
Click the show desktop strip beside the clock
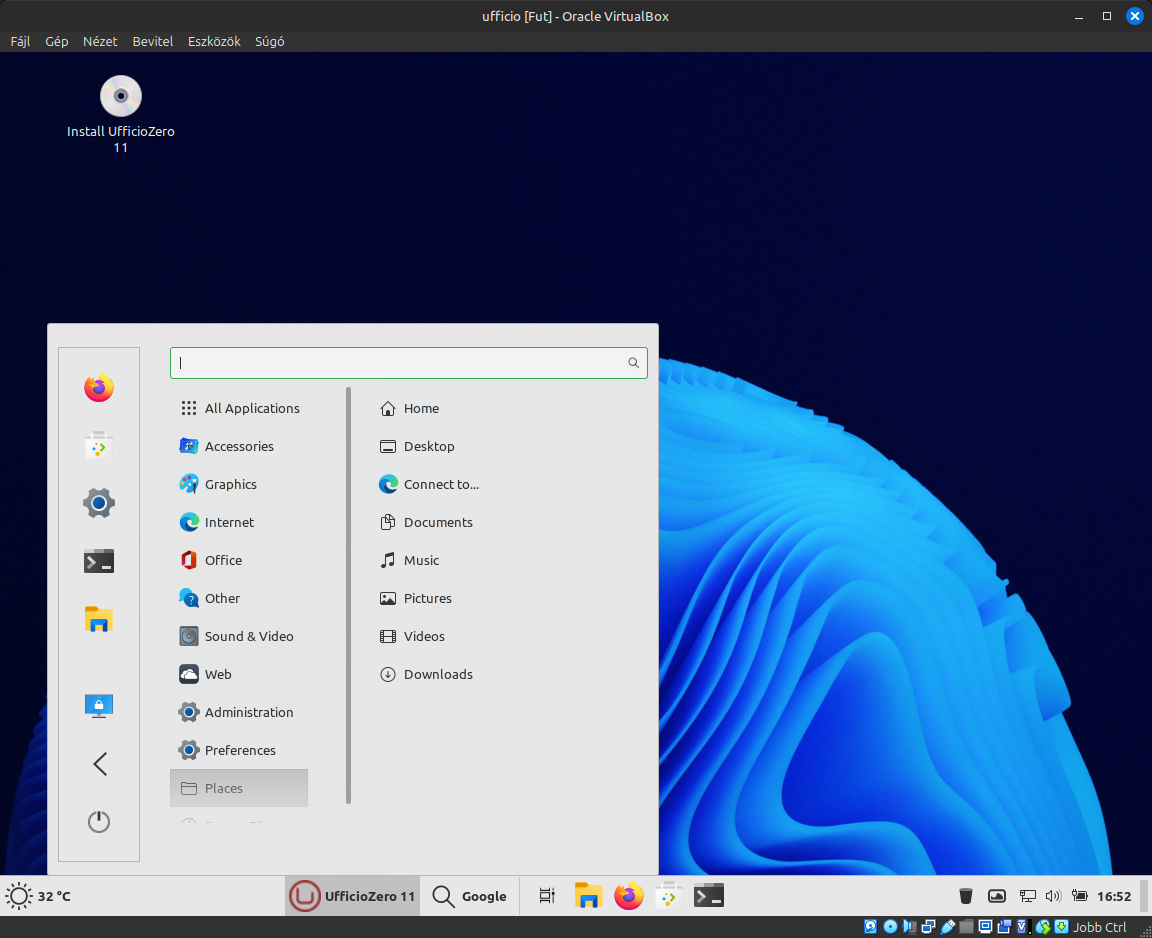1144,896
